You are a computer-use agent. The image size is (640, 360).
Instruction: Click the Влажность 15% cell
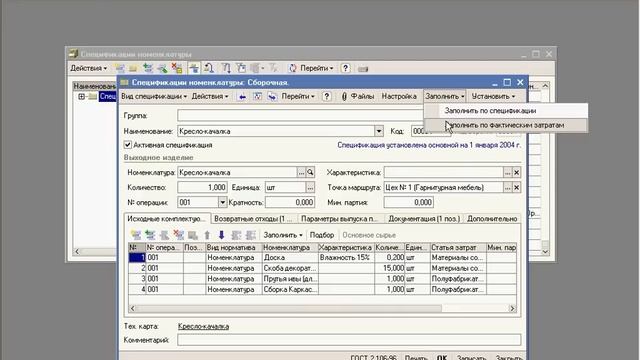coord(346,258)
